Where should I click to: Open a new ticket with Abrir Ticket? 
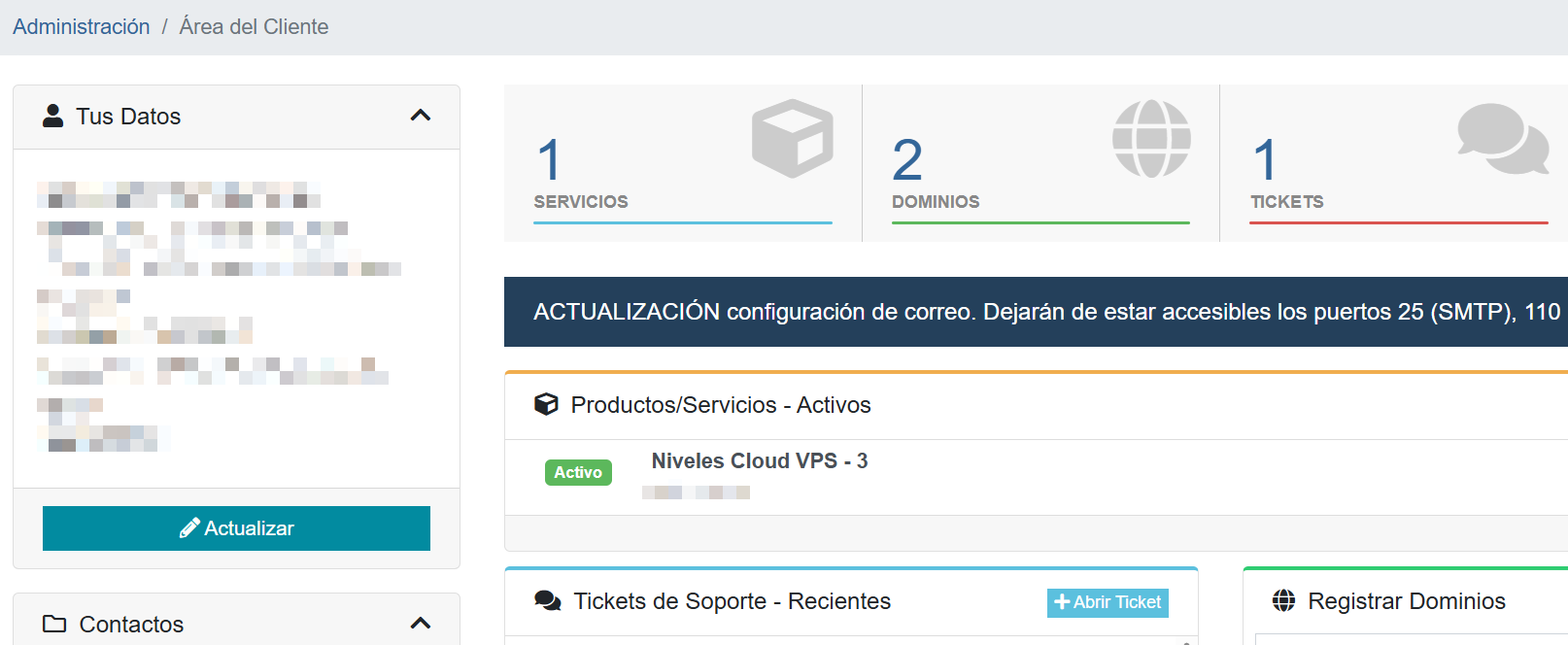click(1108, 602)
